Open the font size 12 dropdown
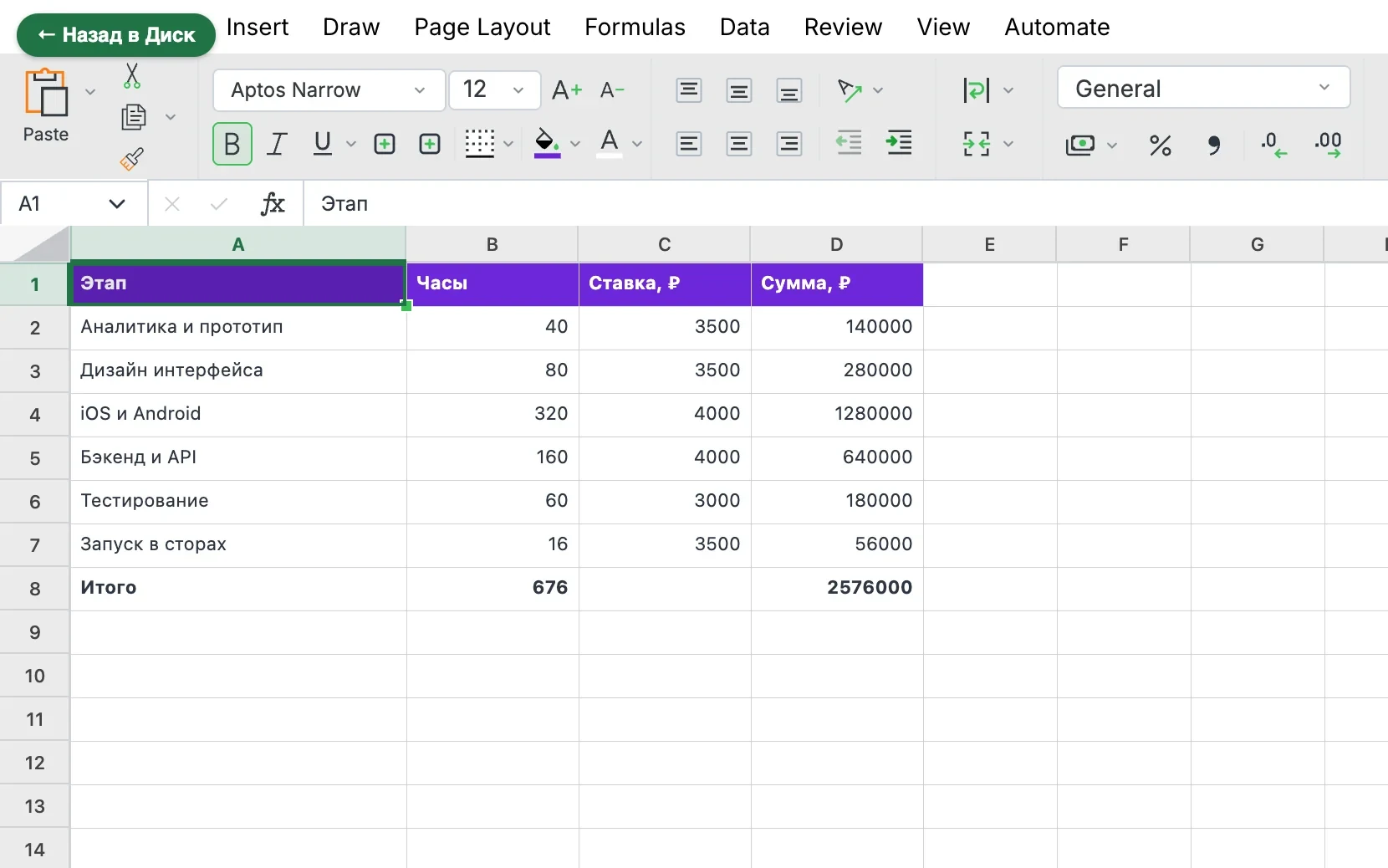The width and height of the screenshot is (1388, 868). 494,90
